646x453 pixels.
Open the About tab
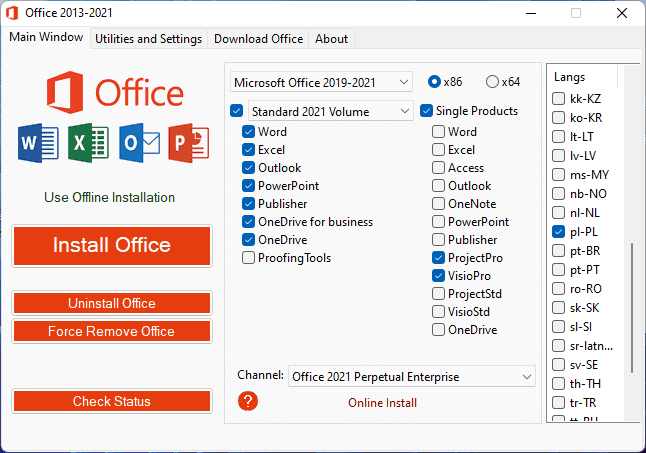click(x=331, y=39)
